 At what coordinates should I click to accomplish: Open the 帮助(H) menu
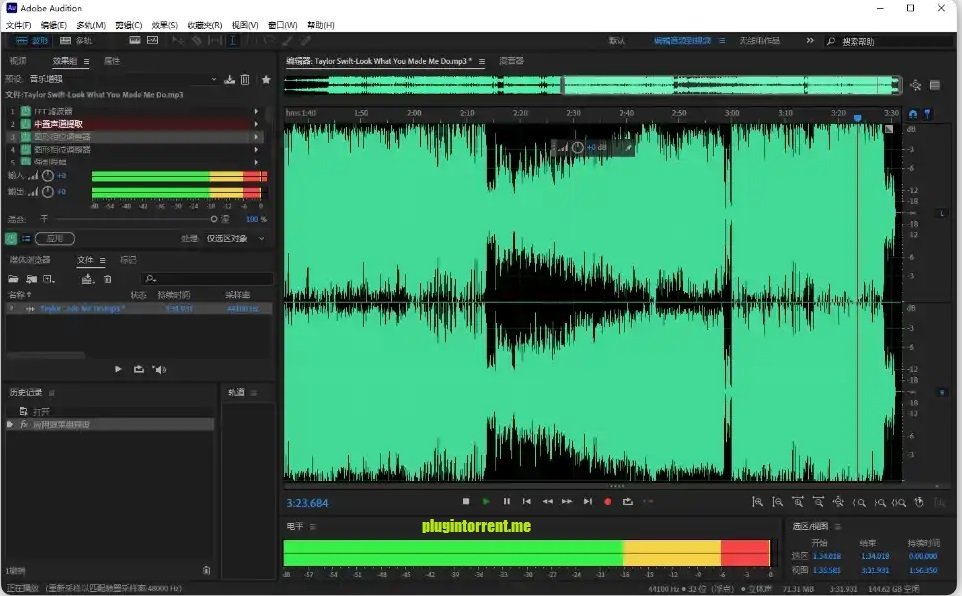point(321,25)
